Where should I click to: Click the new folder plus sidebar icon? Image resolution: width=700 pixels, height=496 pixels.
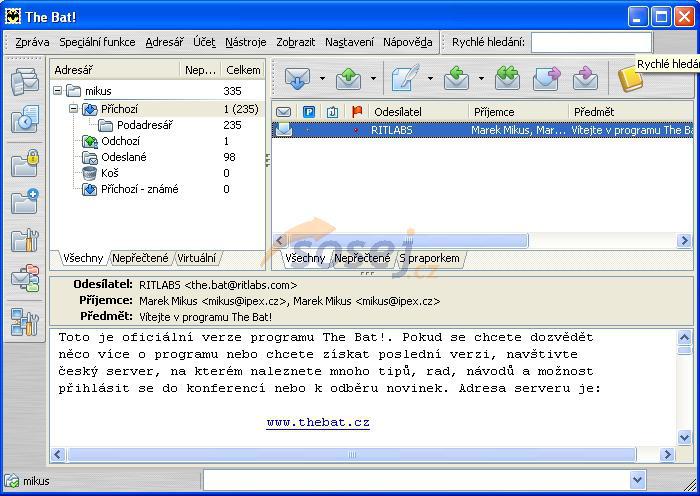pos(25,201)
